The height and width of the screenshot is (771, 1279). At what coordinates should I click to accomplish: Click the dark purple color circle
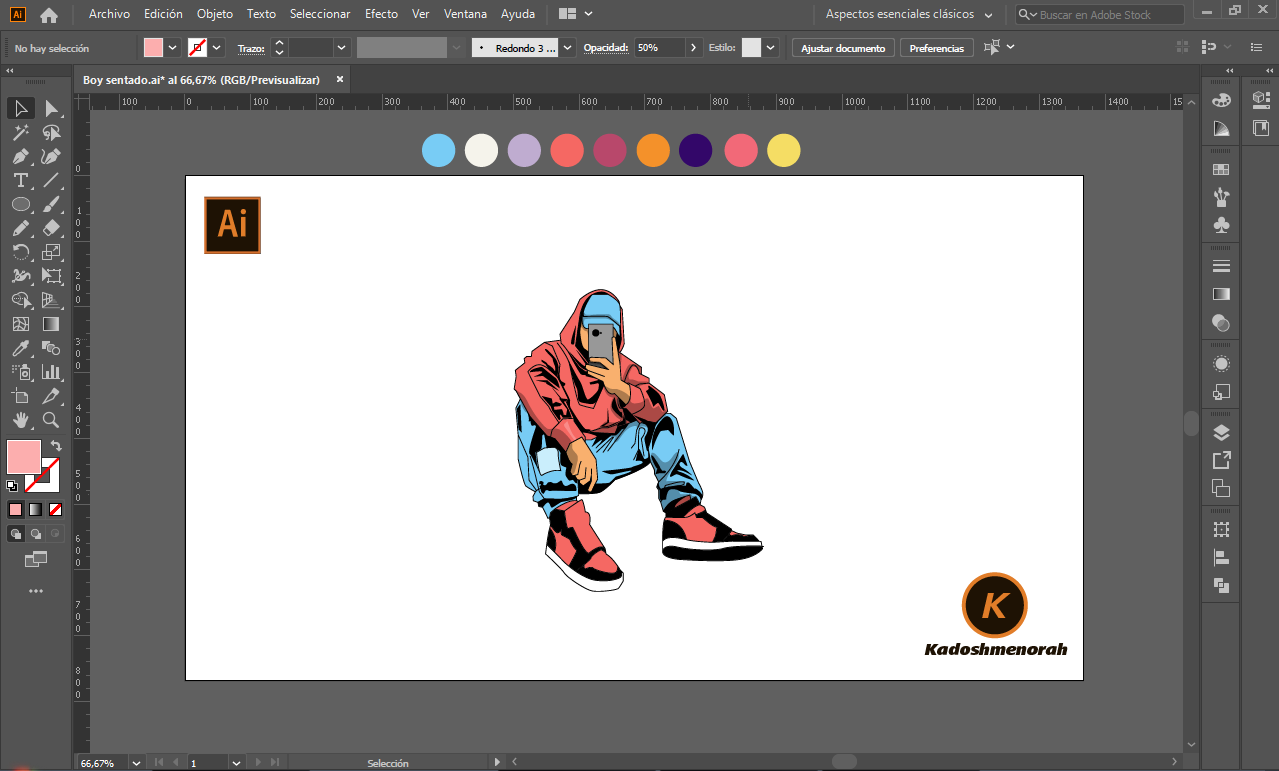[696, 150]
